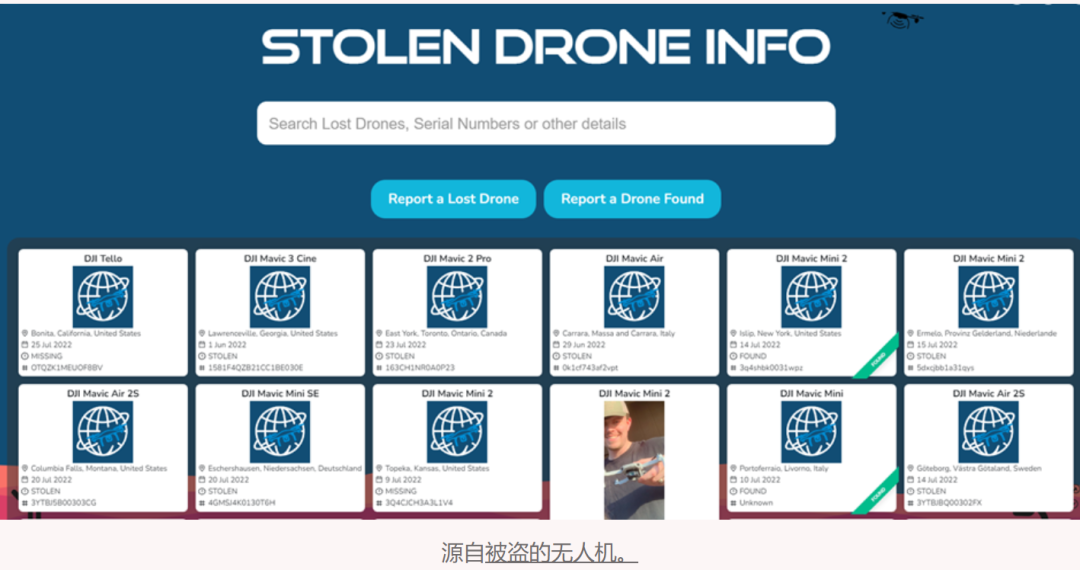This screenshot has height=570, width=1080.
Task: Click the Carrara, Massa and Carrara, Italy location
Action: coord(619,333)
